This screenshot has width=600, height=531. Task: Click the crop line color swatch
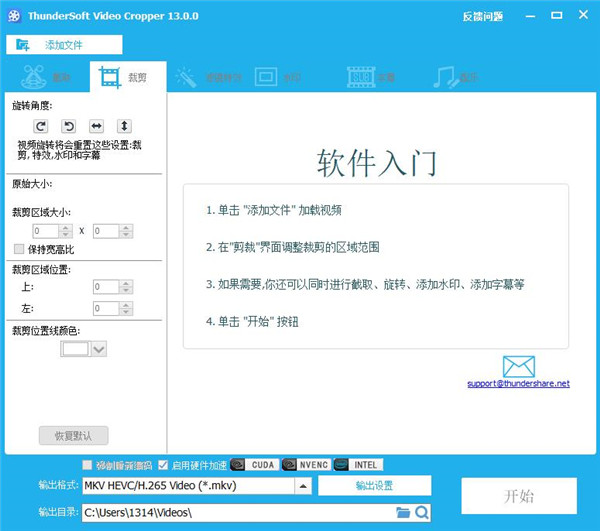point(75,349)
